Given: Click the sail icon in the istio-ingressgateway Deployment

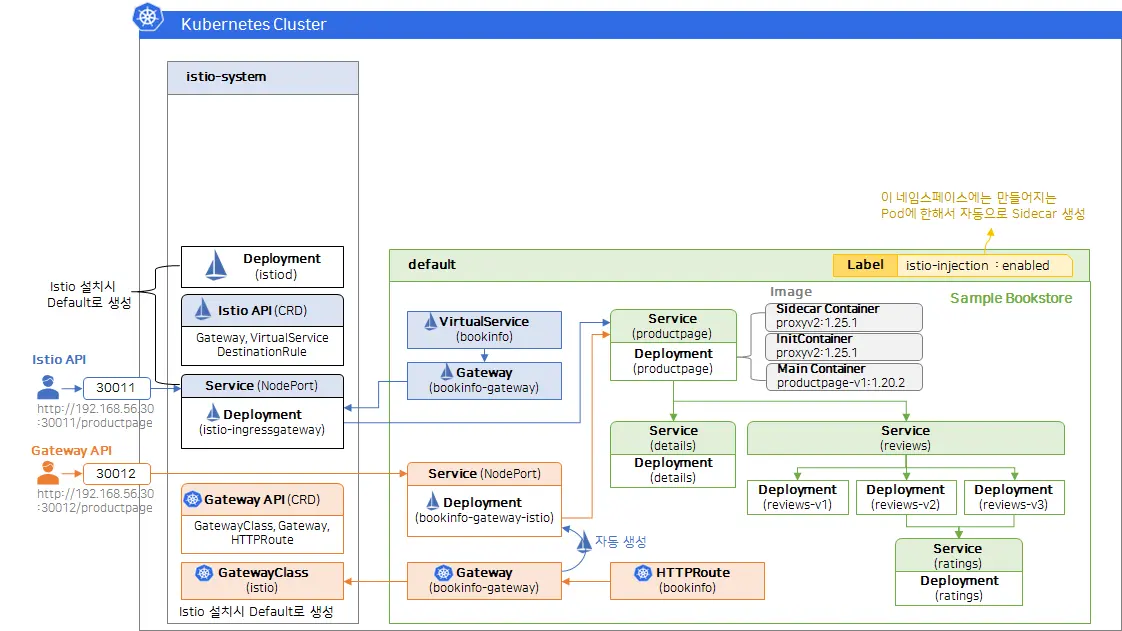Looking at the screenshot, I should coord(213,414).
